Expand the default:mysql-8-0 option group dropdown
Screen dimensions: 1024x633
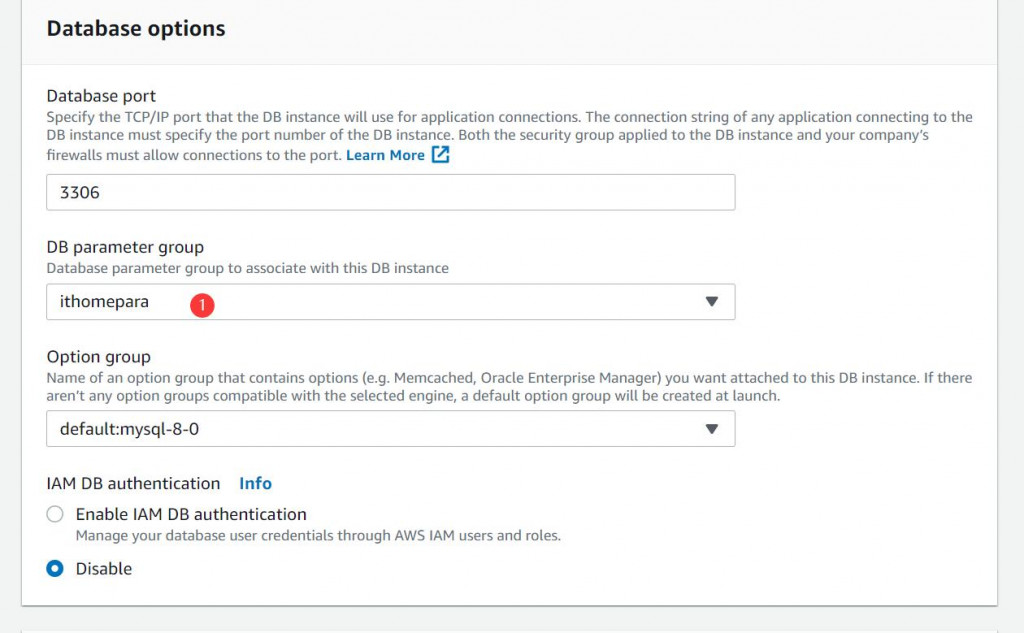(390, 429)
